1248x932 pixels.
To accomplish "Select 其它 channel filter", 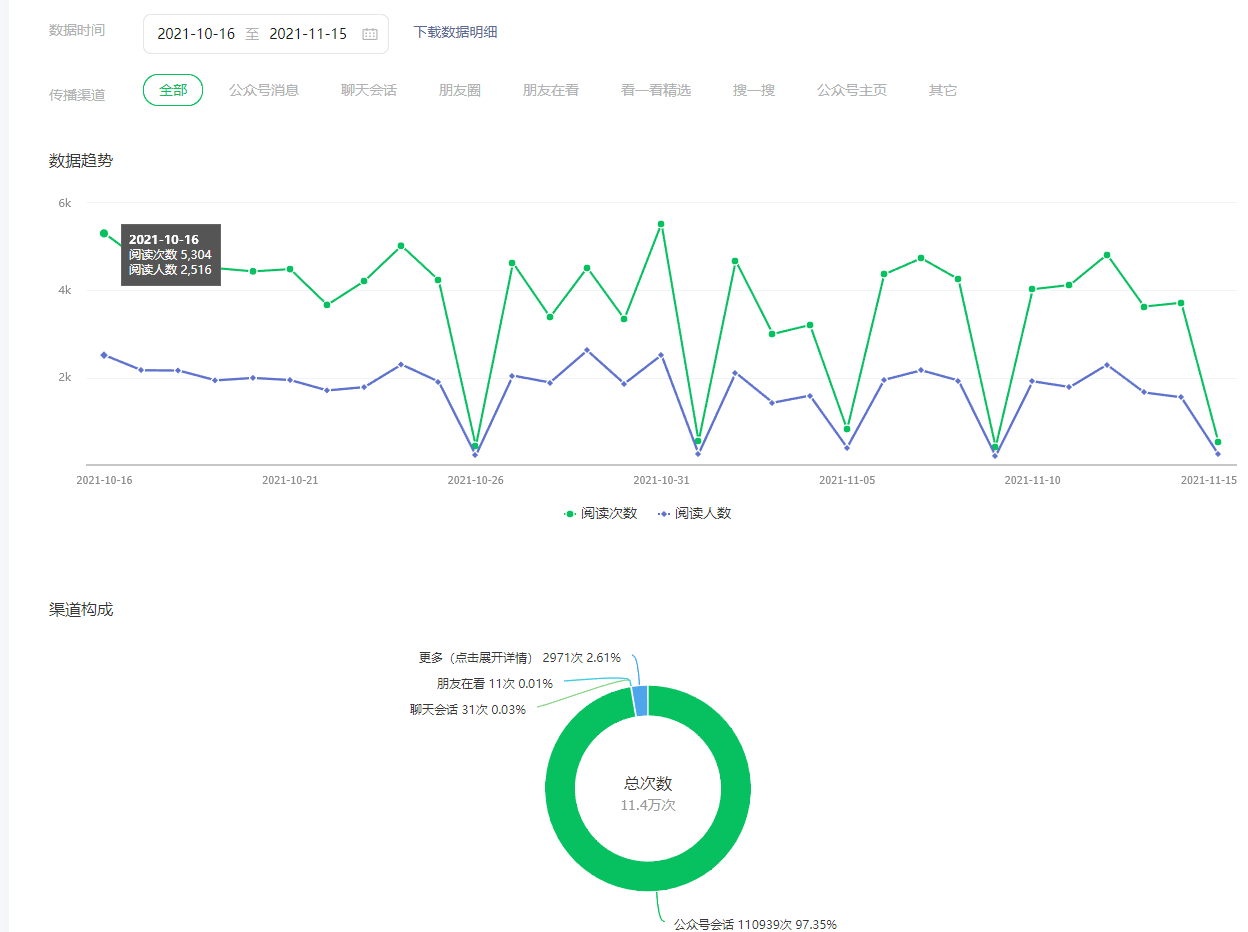I will [943, 90].
